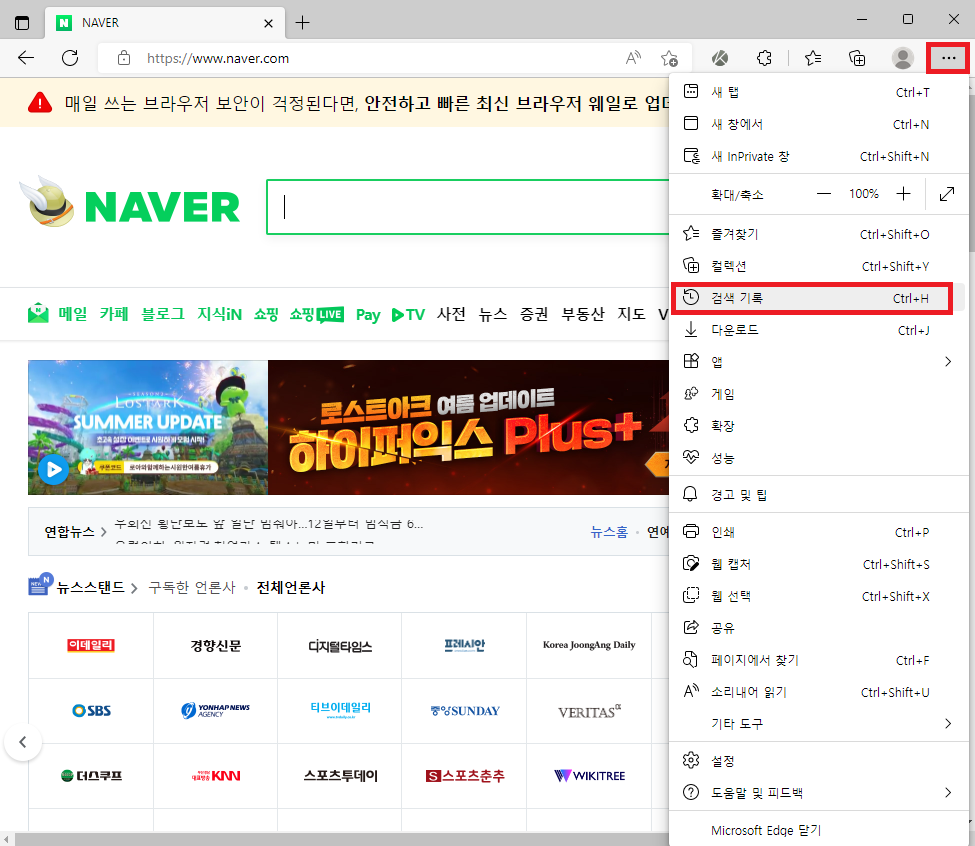Click the tab actions icon at top left
The width and height of the screenshot is (975, 846).
(22, 23)
